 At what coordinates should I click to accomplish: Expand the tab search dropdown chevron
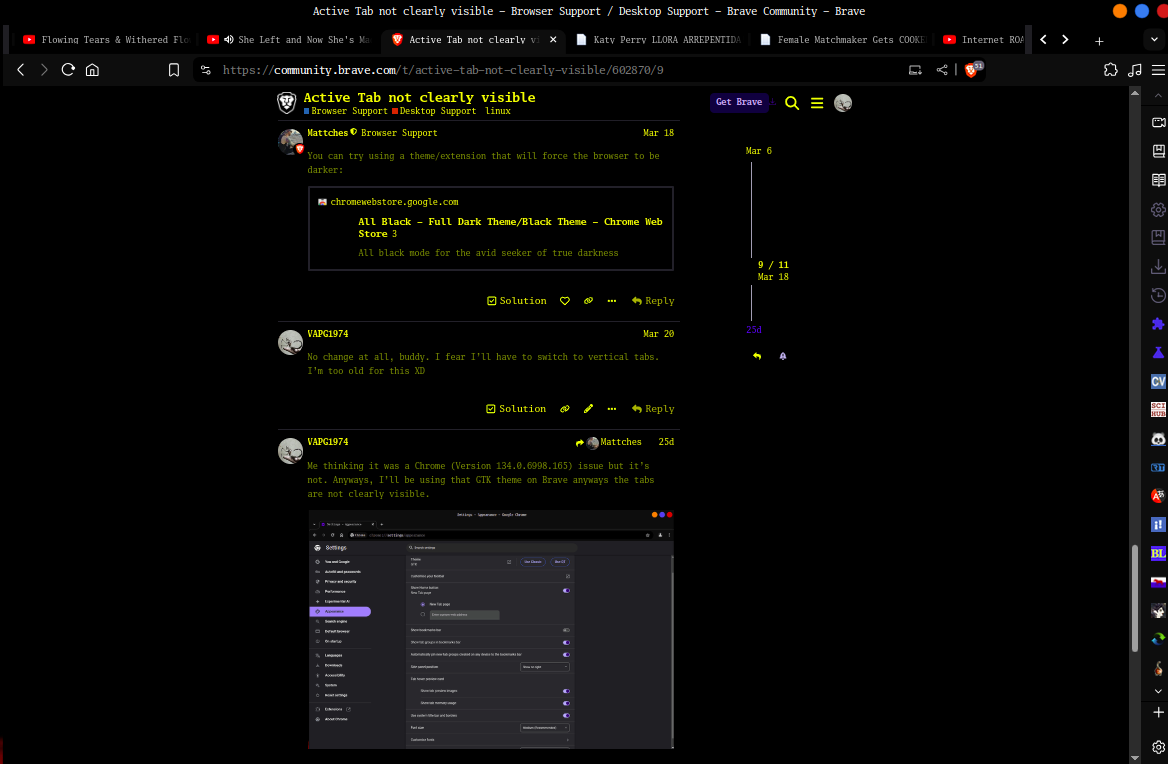pyautogui.click(x=1155, y=39)
